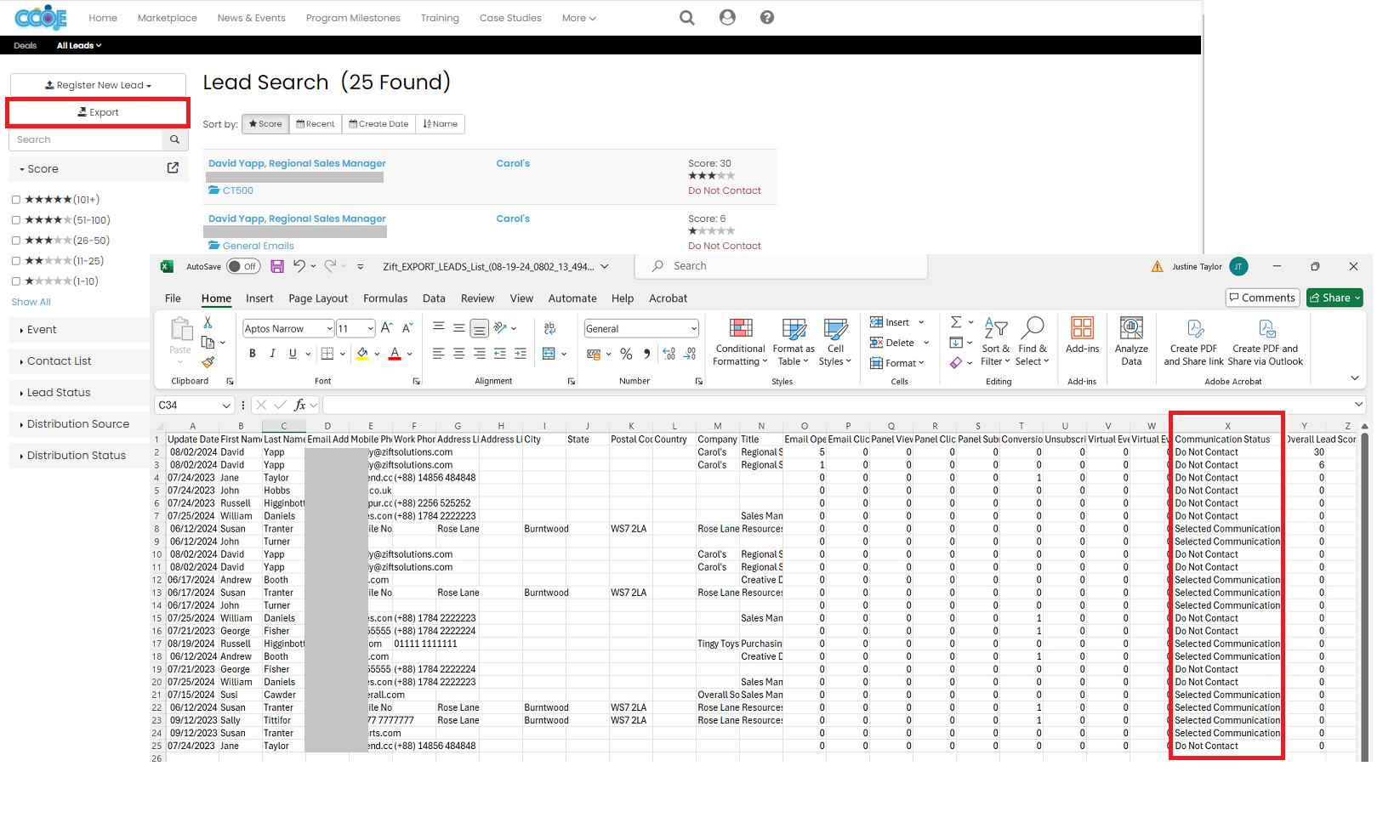
Task: Open the font name dropdown Aptos Narrow
Action: click(328, 329)
